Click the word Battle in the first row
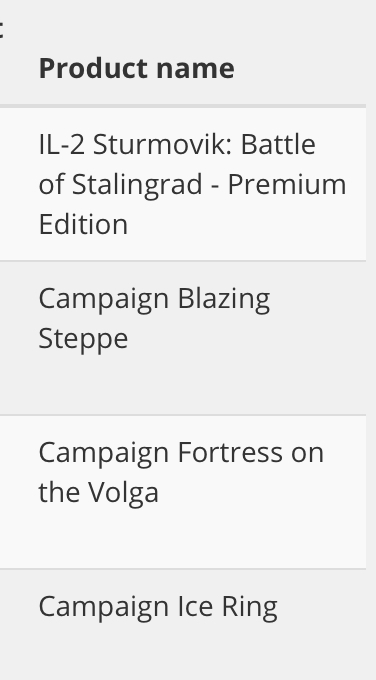The width and height of the screenshot is (376, 680). coord(278,144)
